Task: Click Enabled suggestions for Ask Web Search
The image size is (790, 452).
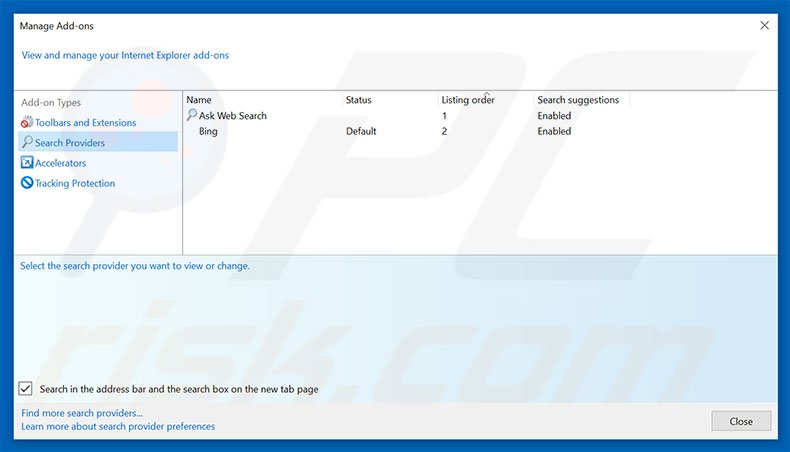Action: point(554,115)
